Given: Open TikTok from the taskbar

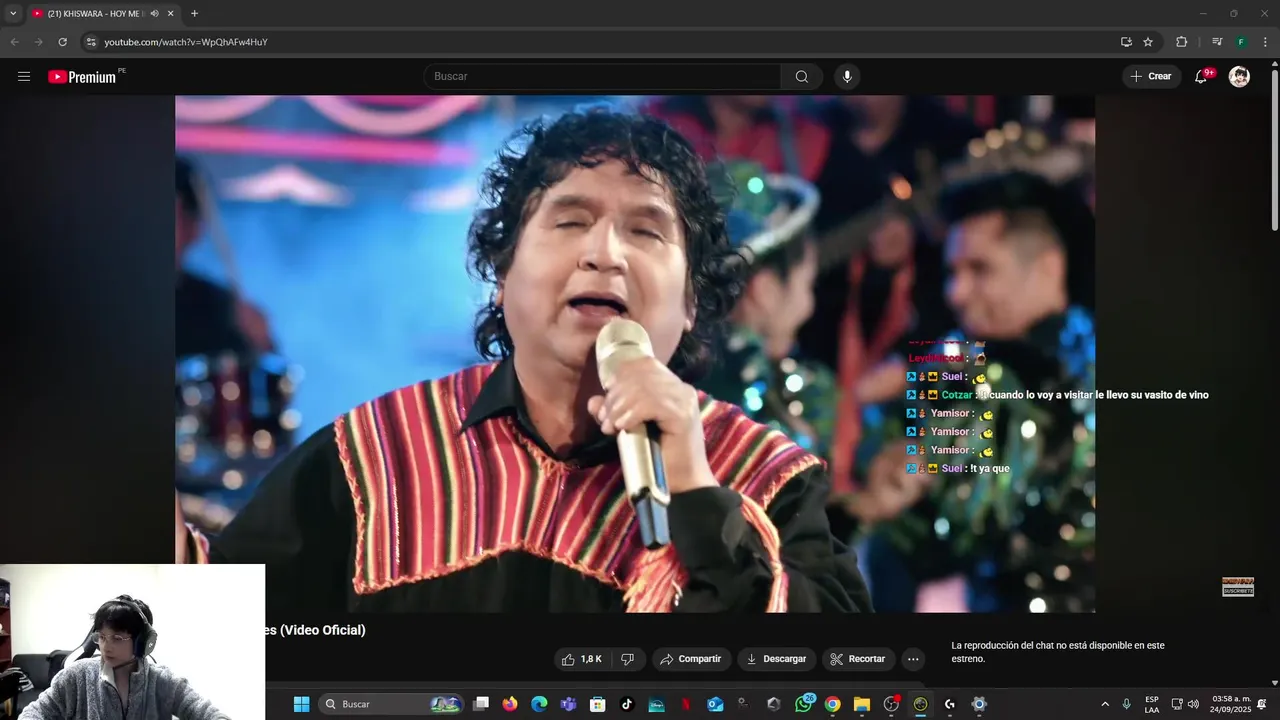Looking at the screenshot, I should click(x=627, y=704).
